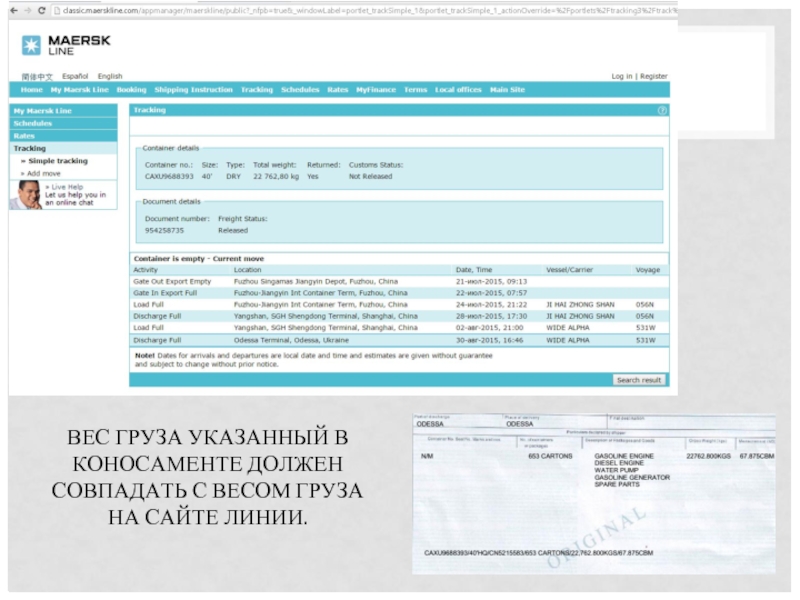Click the browser address bar URL
Screen dimensions: 800x600
[365, 10]
